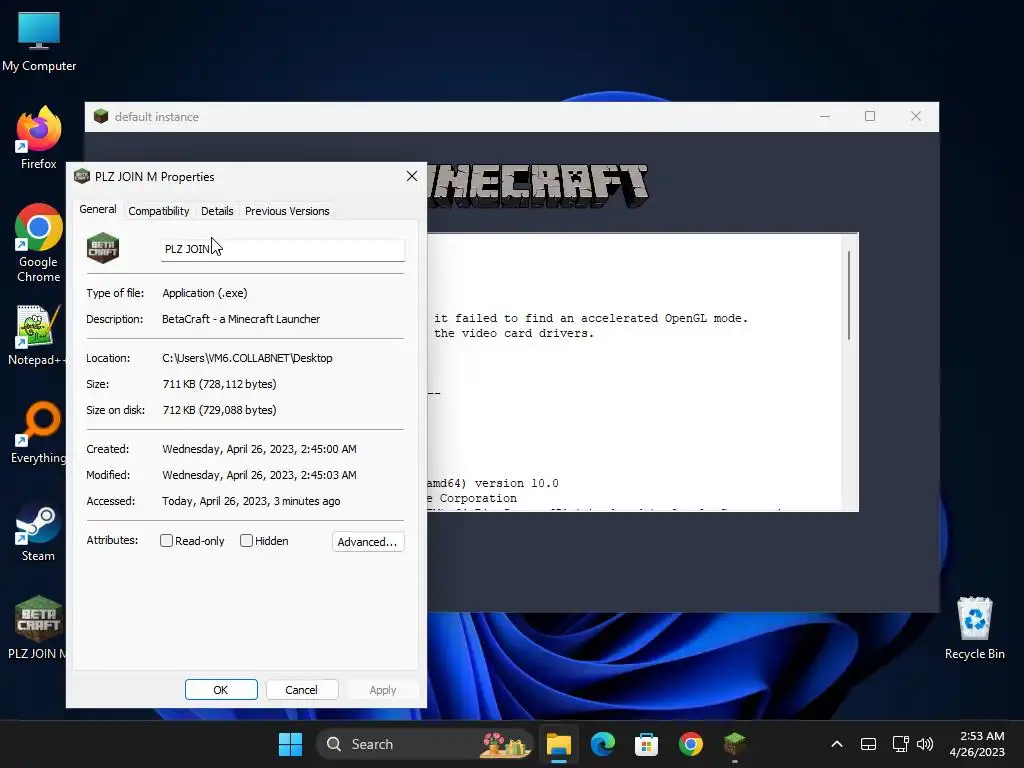
Task: Click the Created date value 2:45:00 AM
Action: [259, 449]
